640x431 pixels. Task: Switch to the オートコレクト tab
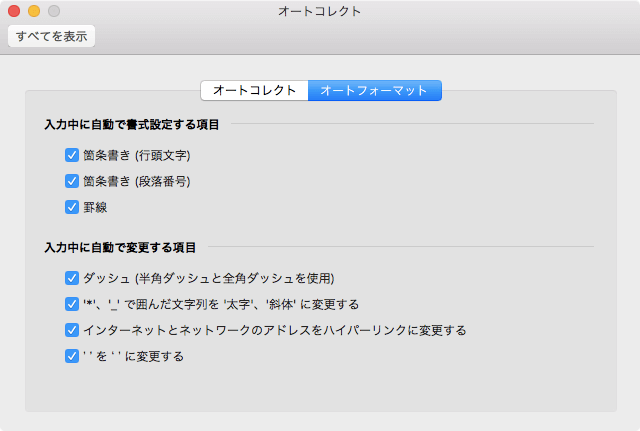[x=254, y=90]
